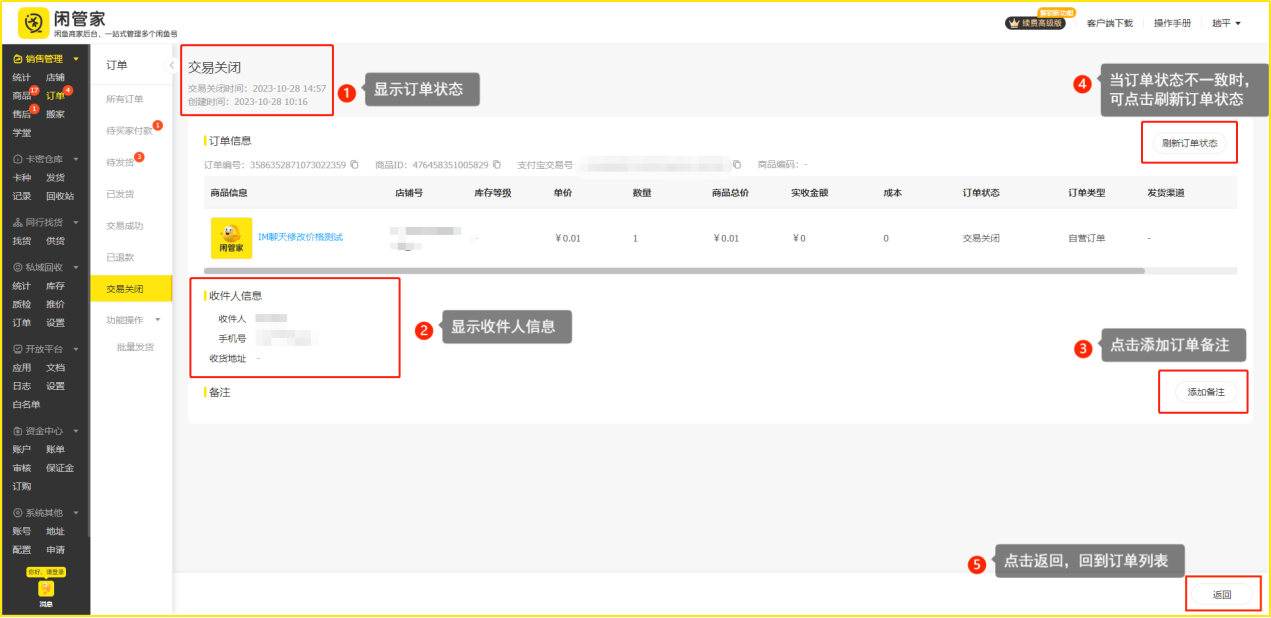Copy the product ID using its copy icon
1271x618 pixels.
[x=497, y=164]
